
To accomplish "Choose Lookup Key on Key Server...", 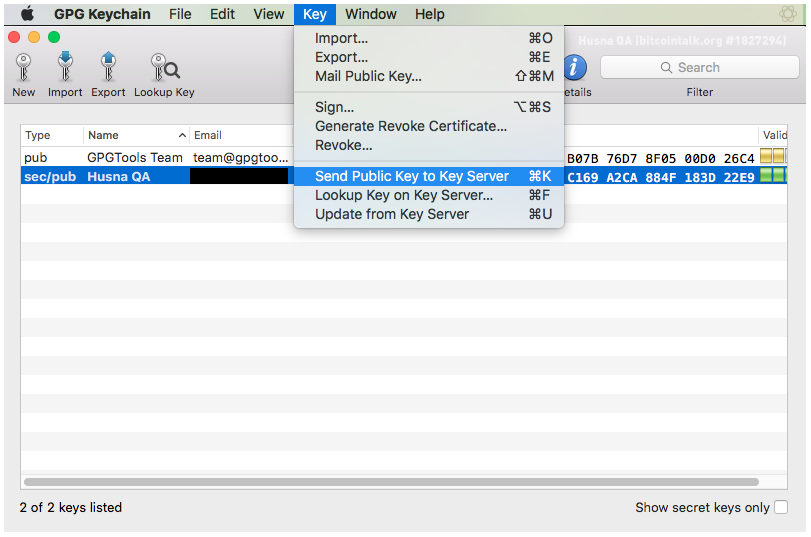I will tap(429, 196).
